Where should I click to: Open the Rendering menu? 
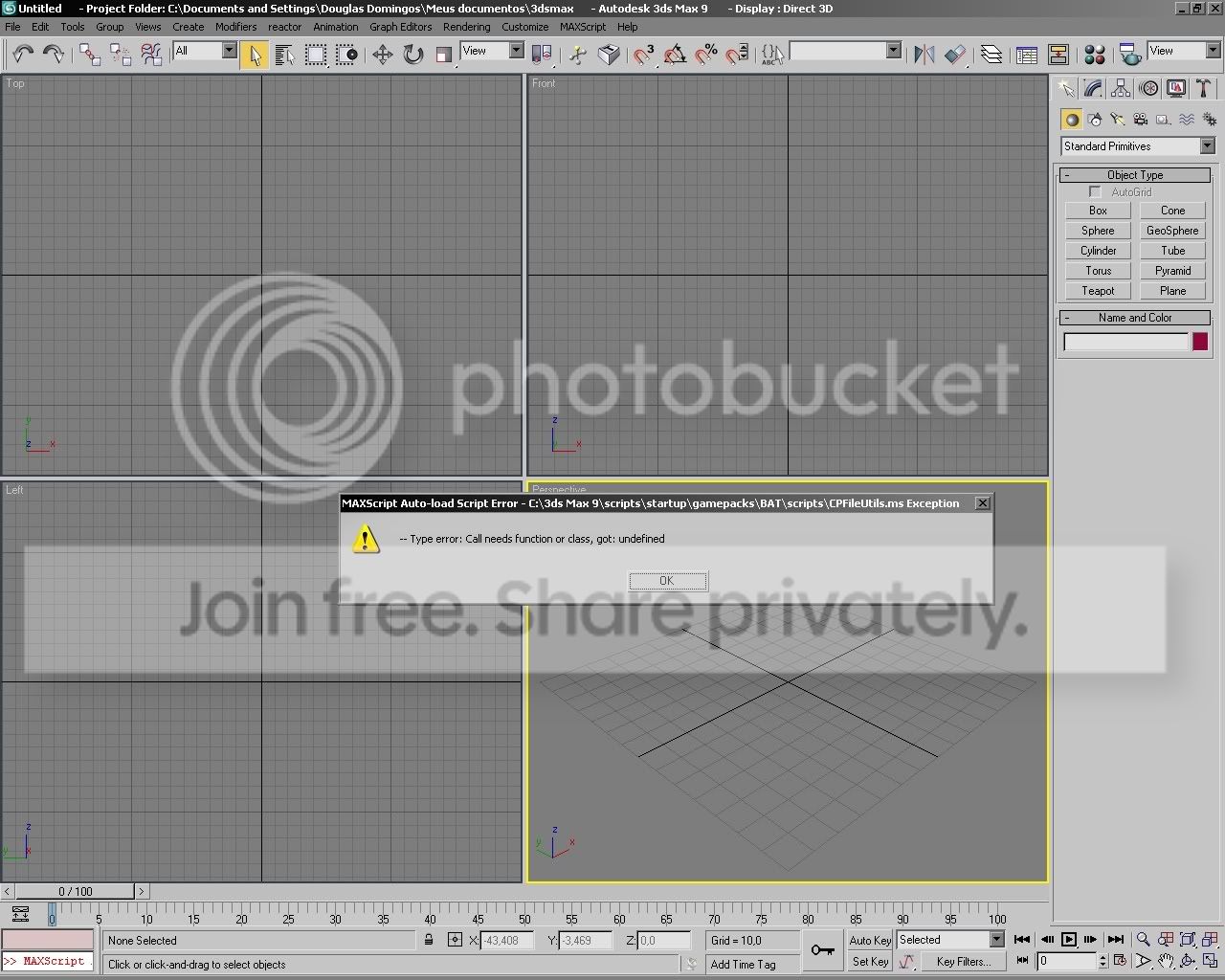coord(466,27)
